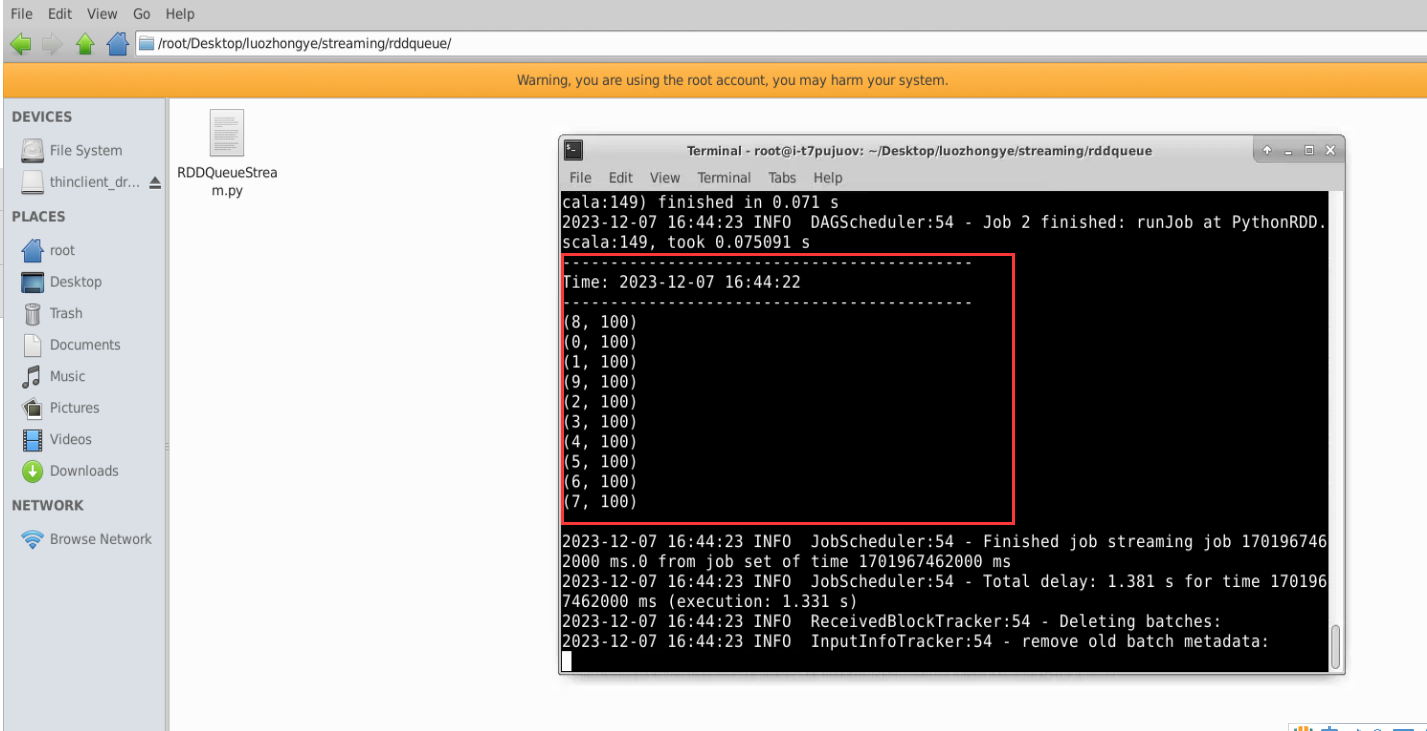Open File System in sidebar
Image resolution: width=1427 pixels, height=731 pixels.
tap(86, 150)
